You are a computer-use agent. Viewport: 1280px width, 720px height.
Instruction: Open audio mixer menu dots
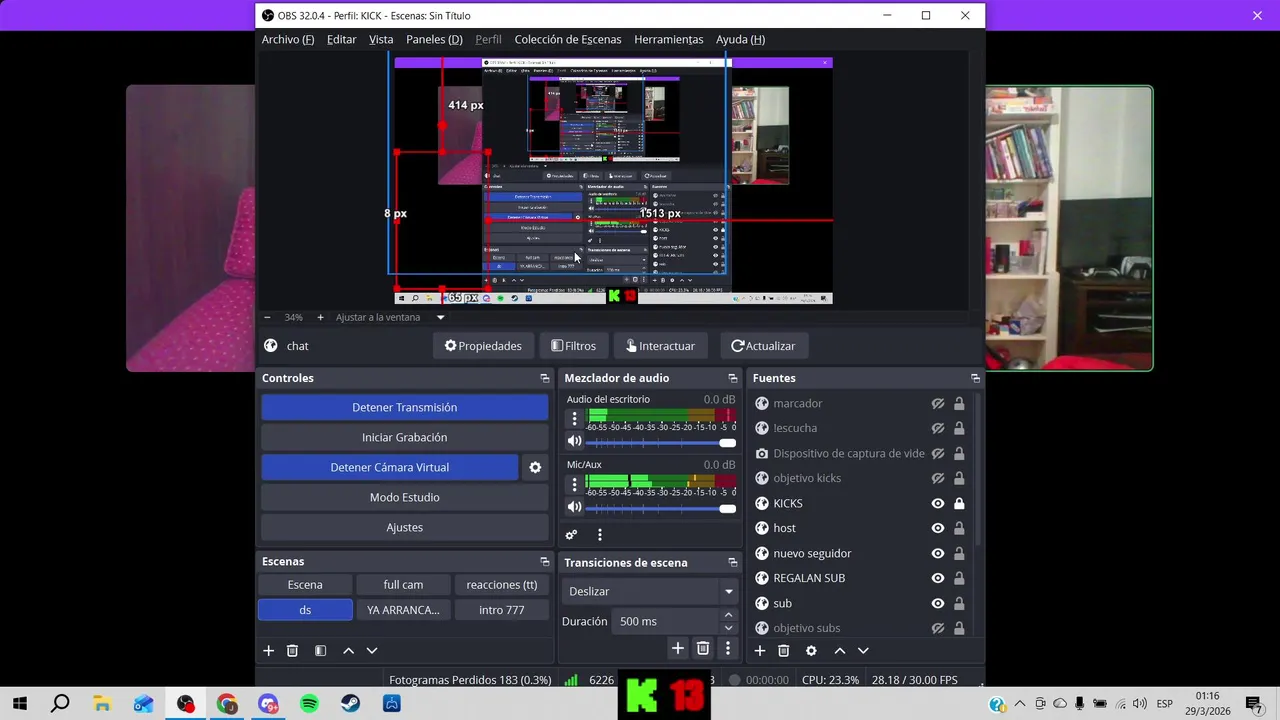(599, 535)
